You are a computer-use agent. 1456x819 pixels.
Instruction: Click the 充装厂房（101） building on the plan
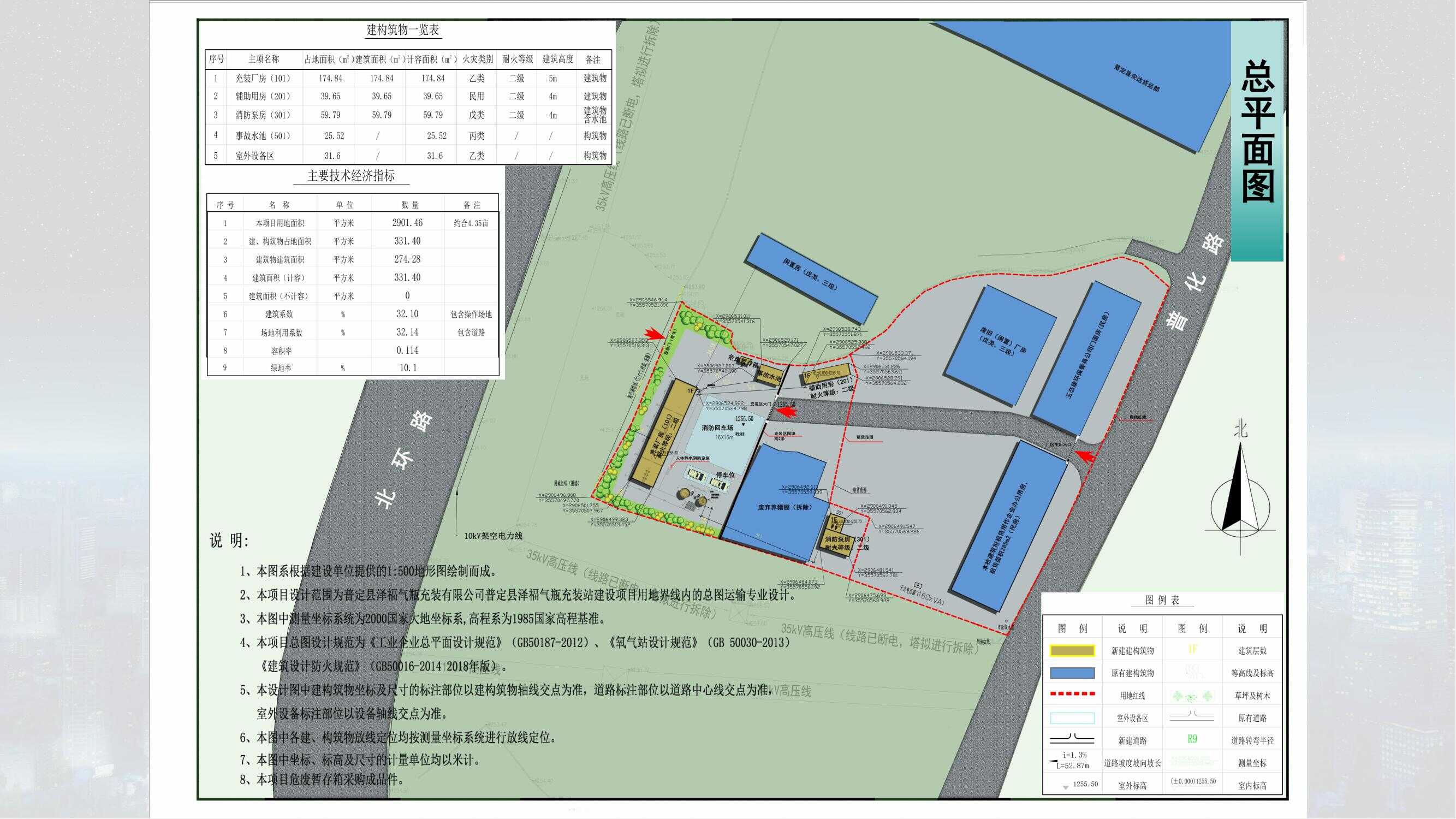coord(663,434)
